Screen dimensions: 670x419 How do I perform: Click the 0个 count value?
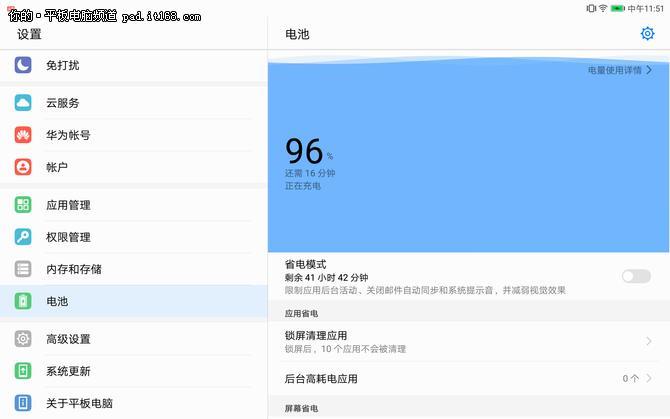[x=631, y=378]
